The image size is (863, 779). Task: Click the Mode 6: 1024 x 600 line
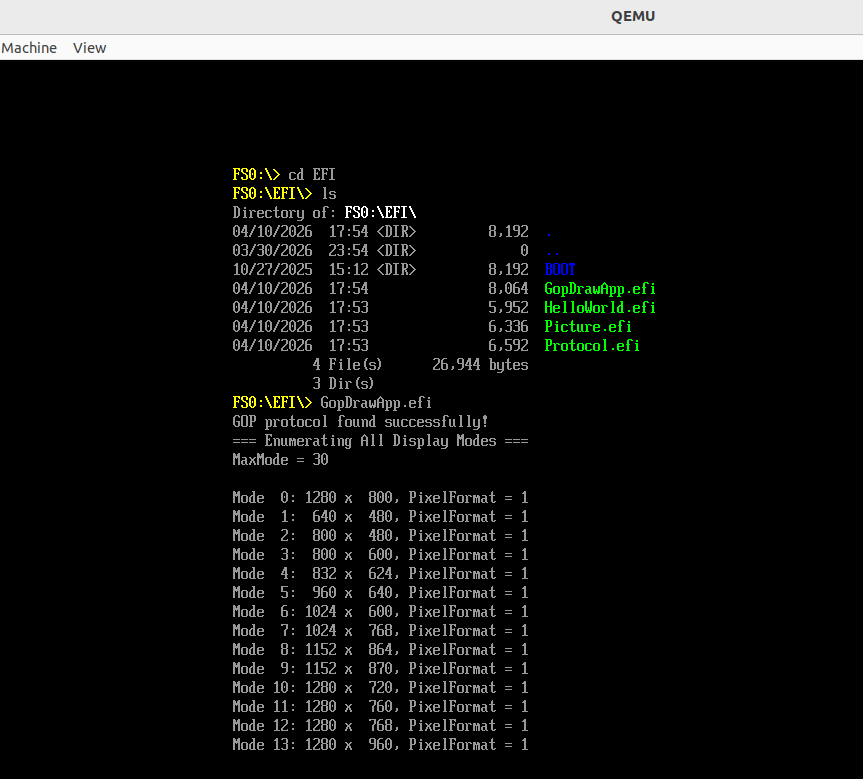[x=380, y=611]
